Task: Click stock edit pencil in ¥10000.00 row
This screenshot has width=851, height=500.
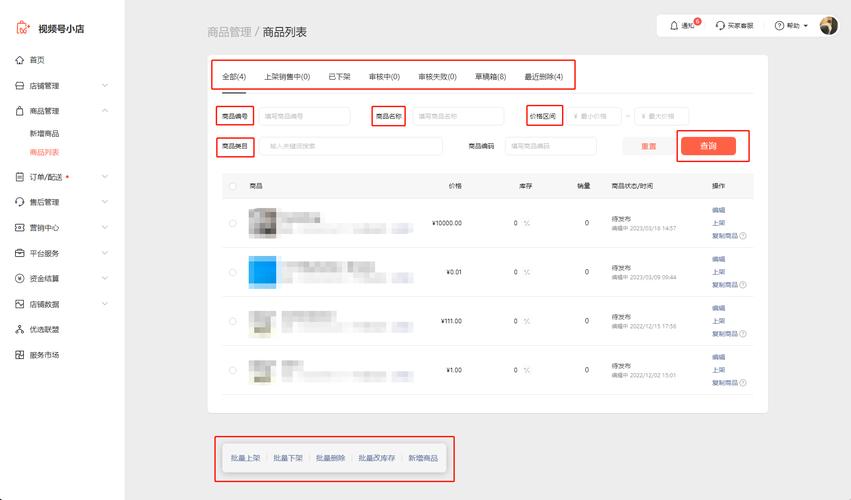Action: [526, 223]
